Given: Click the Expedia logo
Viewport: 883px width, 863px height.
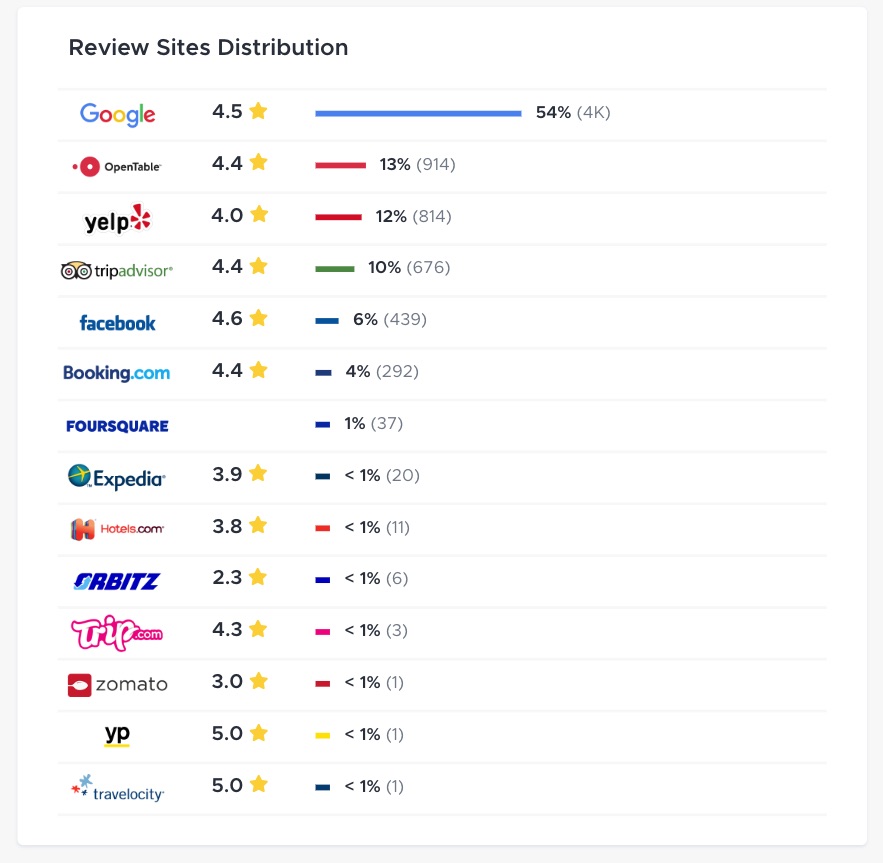Looking at the screenshot, I should (x=117, y=477).
